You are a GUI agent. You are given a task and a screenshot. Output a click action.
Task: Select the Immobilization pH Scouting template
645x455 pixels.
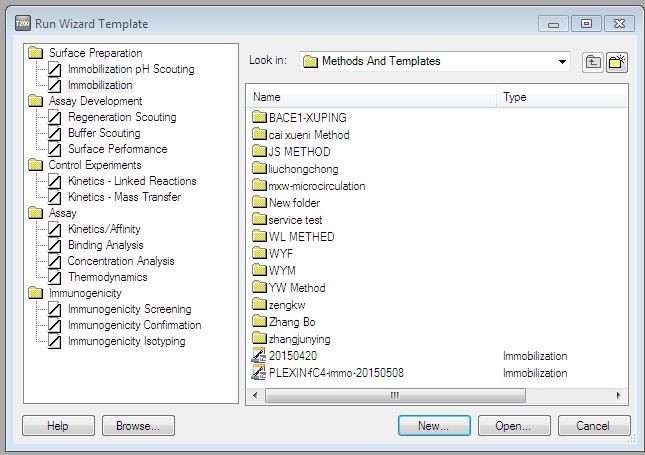click(130, 69)
